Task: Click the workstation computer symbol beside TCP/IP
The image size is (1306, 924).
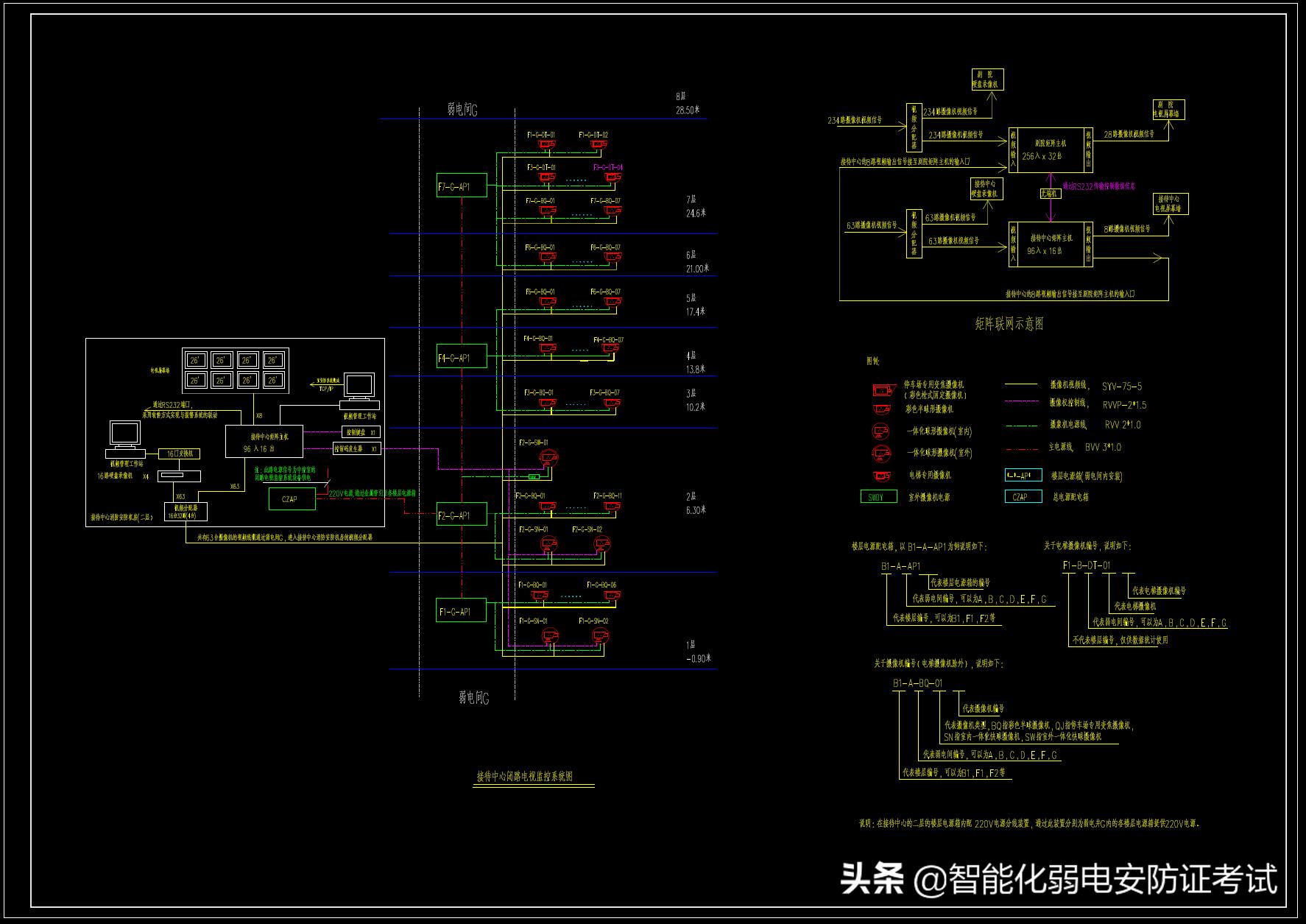Action: tap(360, 391)
